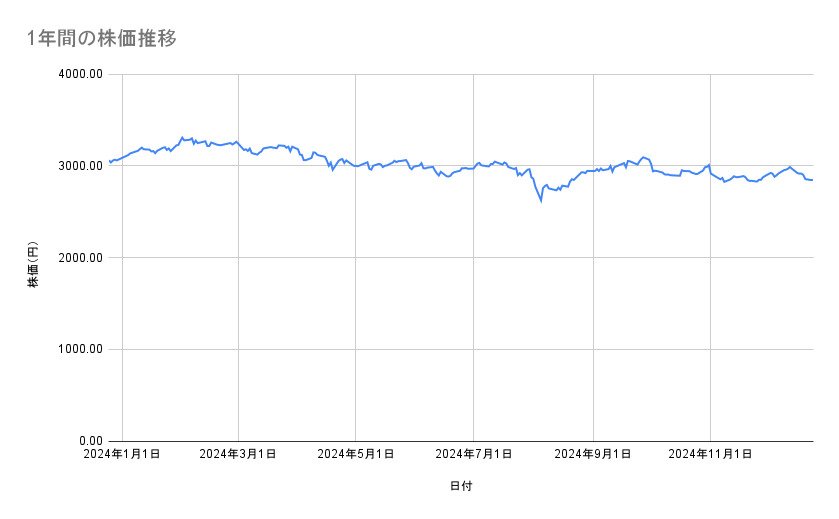Click the highest peak of the blue line
This screenshot has width=839, height=519.
[182, 137]
